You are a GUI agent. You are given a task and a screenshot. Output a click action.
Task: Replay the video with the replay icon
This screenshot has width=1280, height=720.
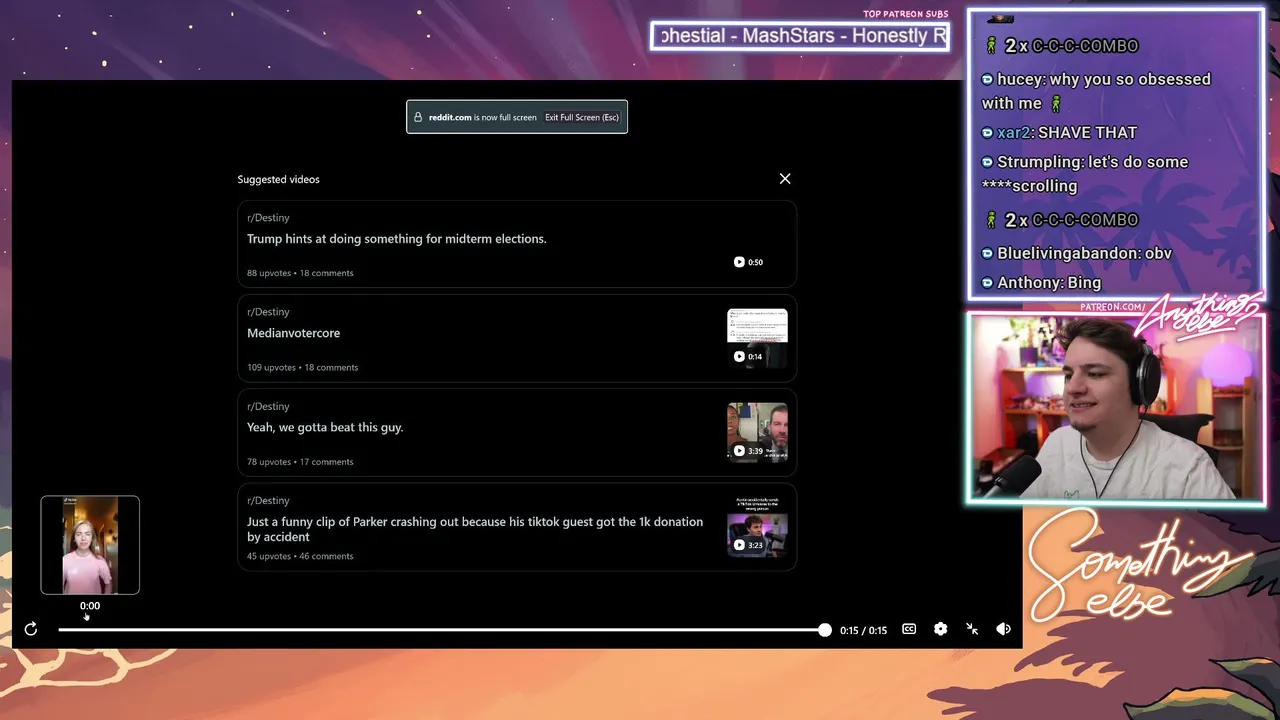click(x=31, y=629)
